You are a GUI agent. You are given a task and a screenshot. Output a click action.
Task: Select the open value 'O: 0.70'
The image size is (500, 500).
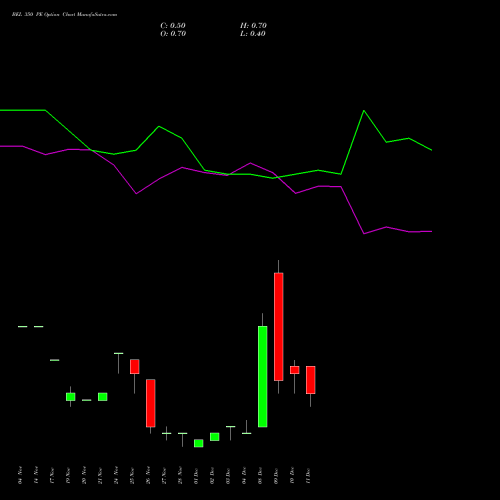click(x=173, y=34)
